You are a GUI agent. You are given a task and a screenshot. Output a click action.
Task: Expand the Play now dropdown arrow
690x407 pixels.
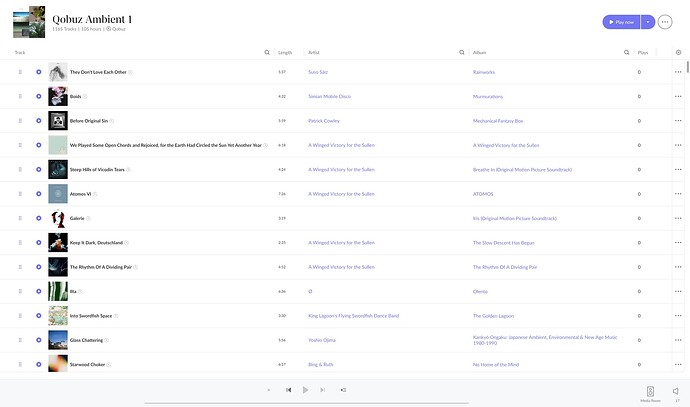648,21
